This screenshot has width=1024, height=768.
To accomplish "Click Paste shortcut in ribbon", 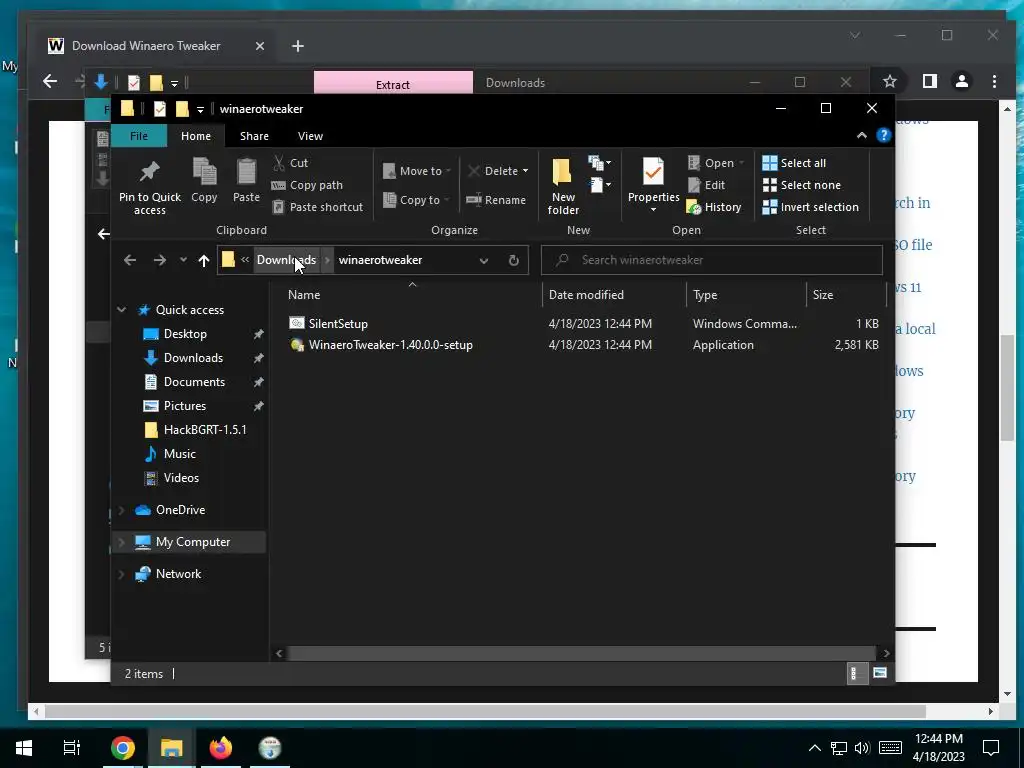I will tap(317, 207).
